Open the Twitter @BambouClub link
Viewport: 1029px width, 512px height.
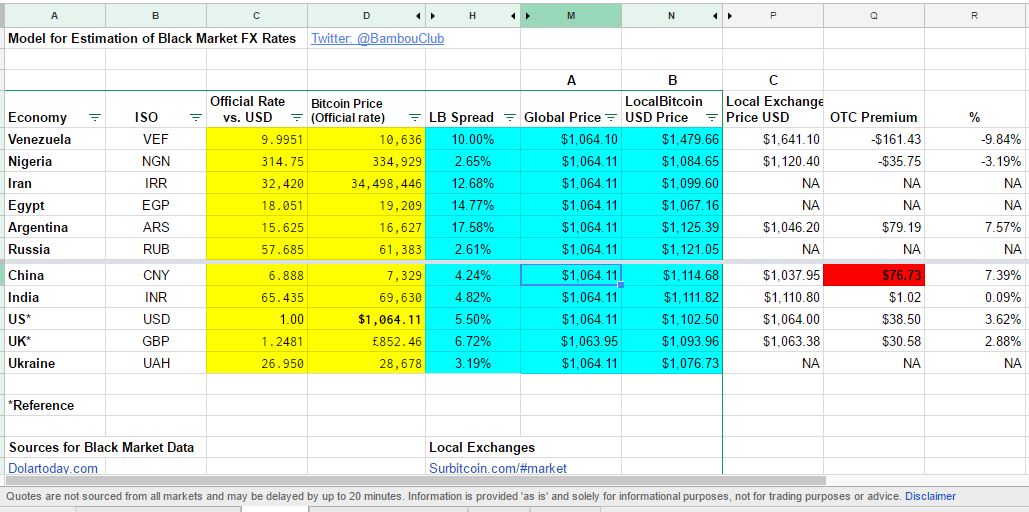(377, 38)
